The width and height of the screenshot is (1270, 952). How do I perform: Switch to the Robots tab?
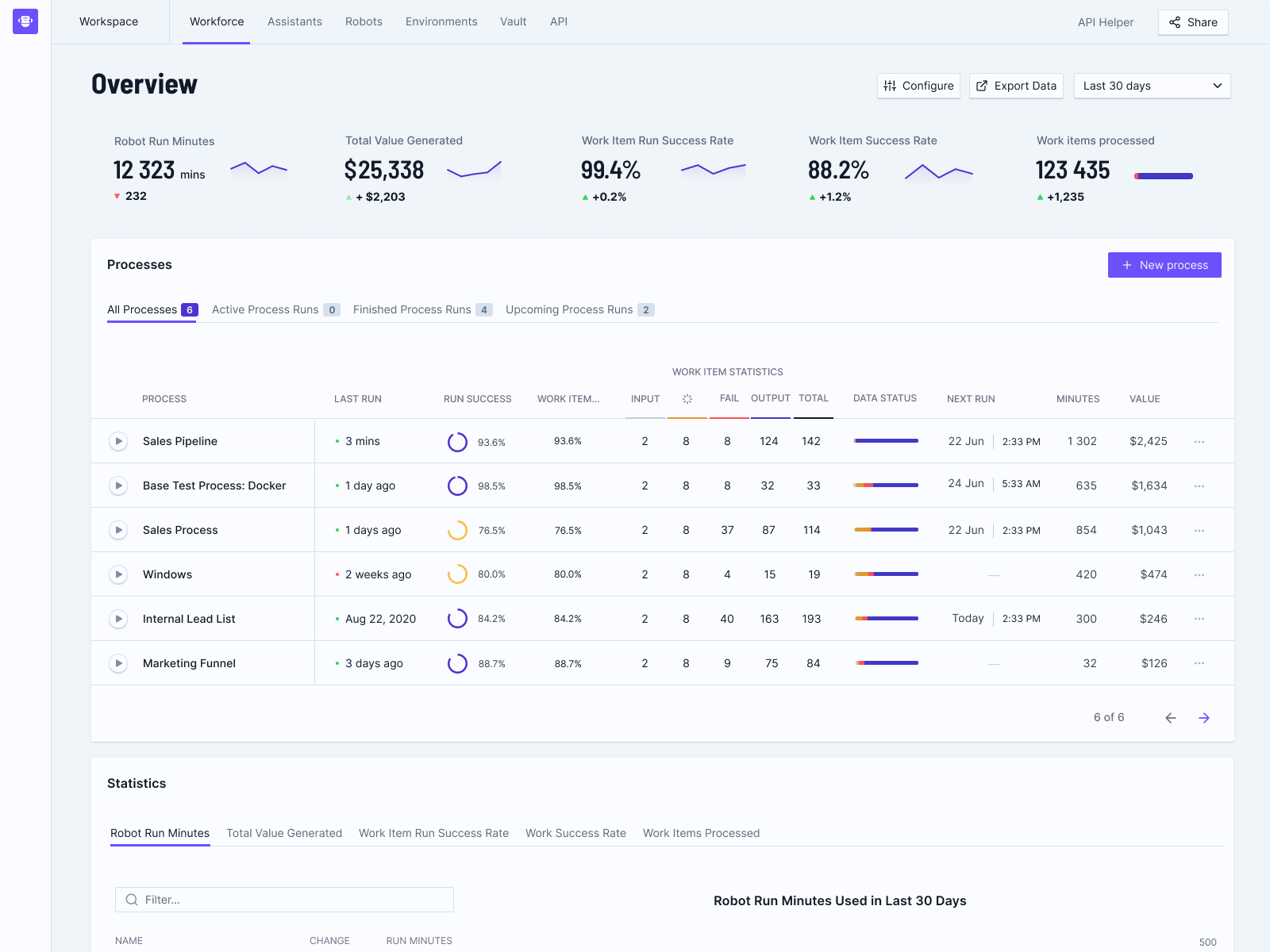point(364,21)
